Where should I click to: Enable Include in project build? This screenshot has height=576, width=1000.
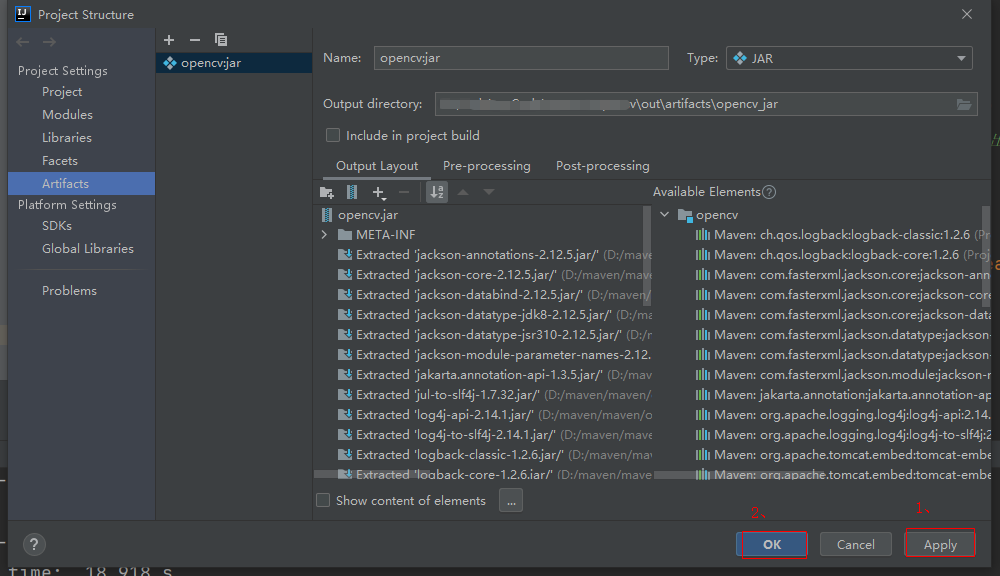(333, 135)
